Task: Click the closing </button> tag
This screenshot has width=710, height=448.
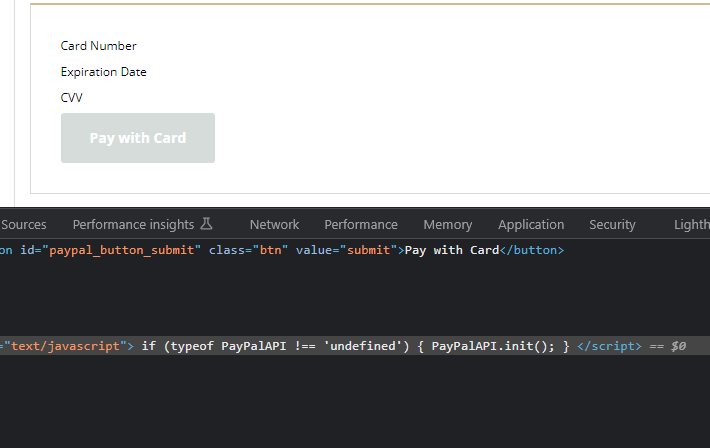Action: coord(532,250)
